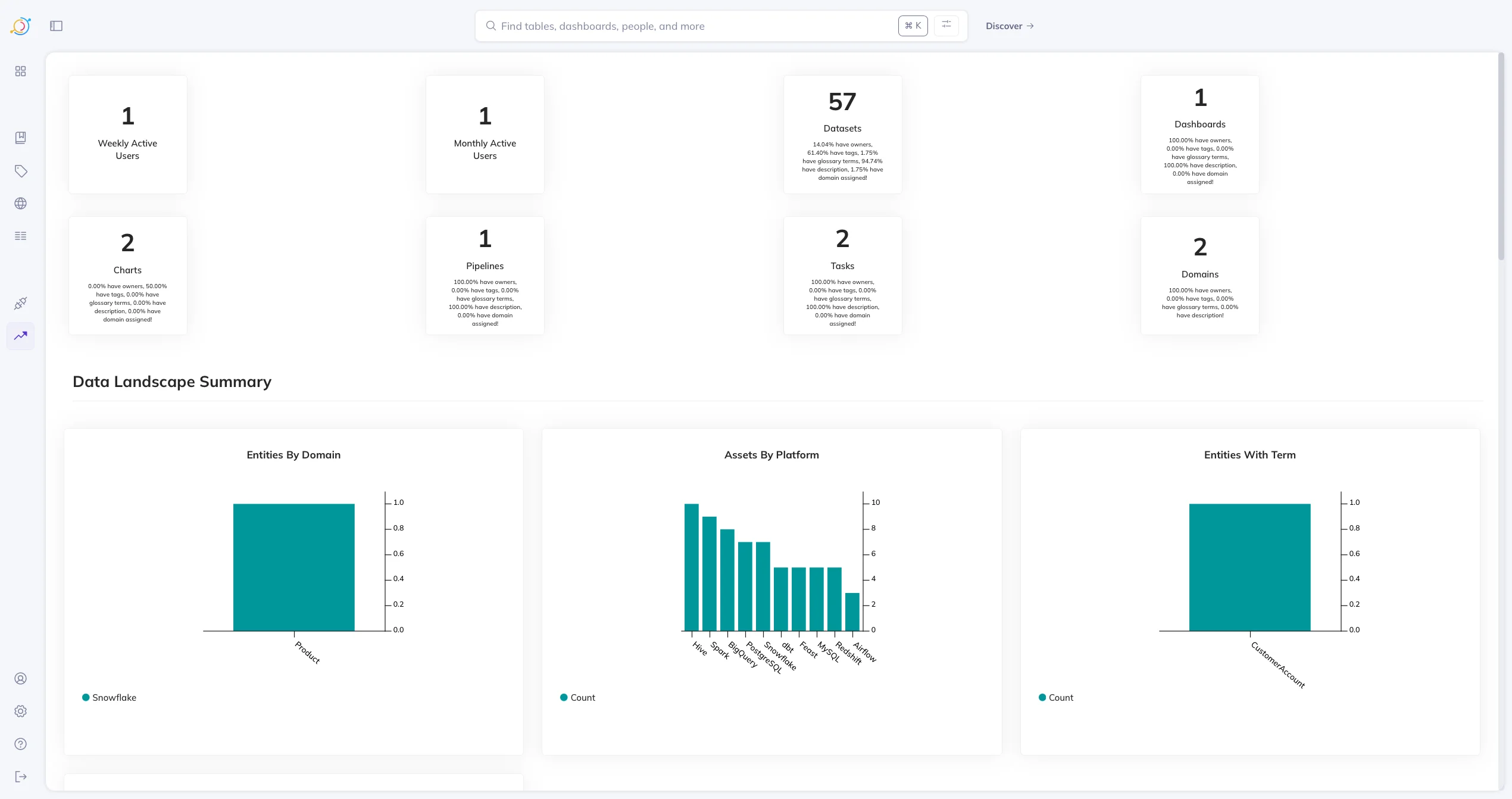Viewport: 1512px width, 799px height.
Task: Follow the Discover link
Action: coord(1009,26)
